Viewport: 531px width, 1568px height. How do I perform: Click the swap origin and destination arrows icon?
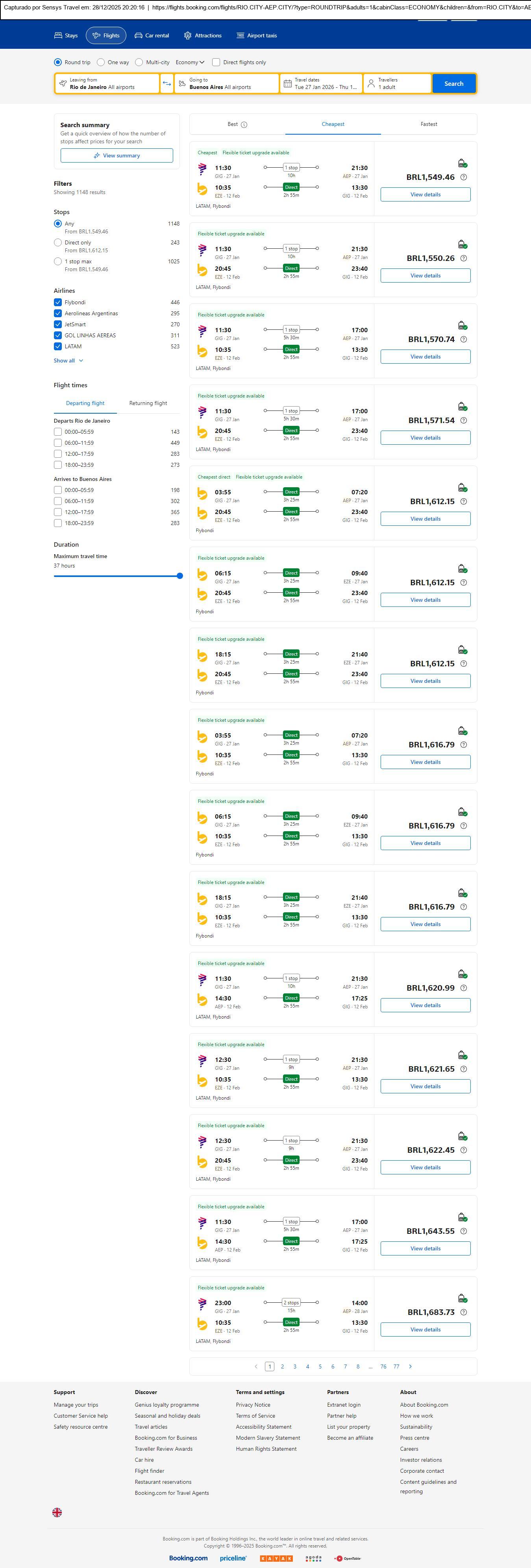167,83
